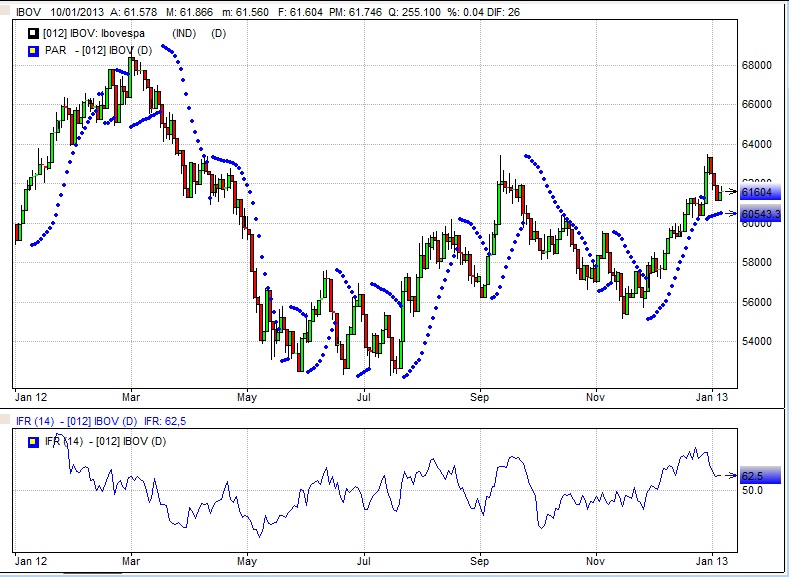Click the May label on price chart axis

pyautogui.click(x=246, y=395)
